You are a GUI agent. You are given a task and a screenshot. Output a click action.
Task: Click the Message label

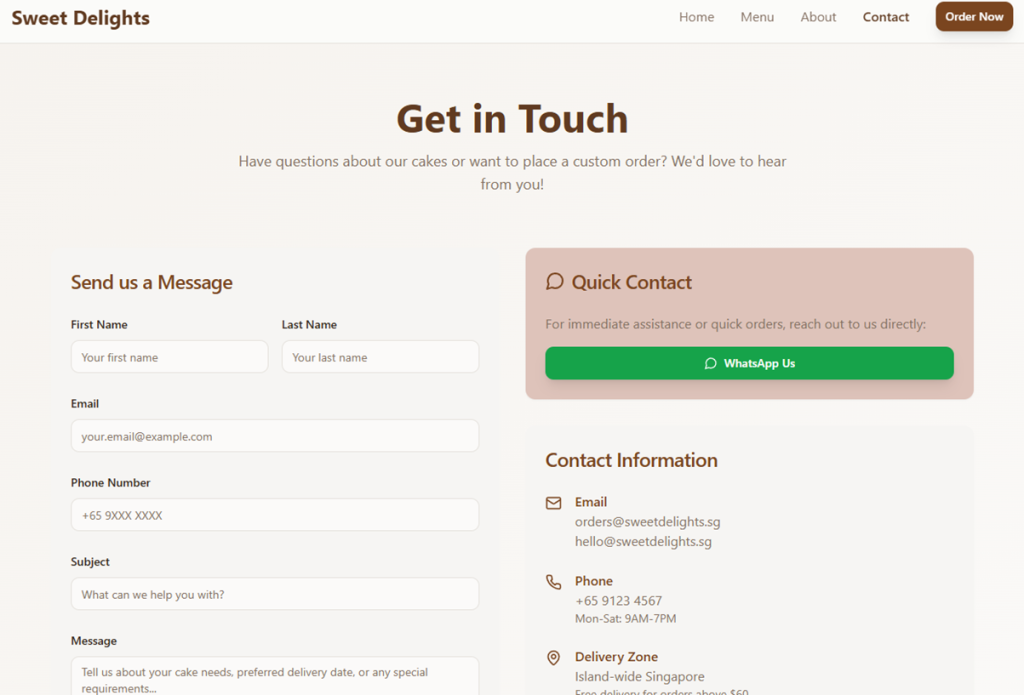[93, 641]
